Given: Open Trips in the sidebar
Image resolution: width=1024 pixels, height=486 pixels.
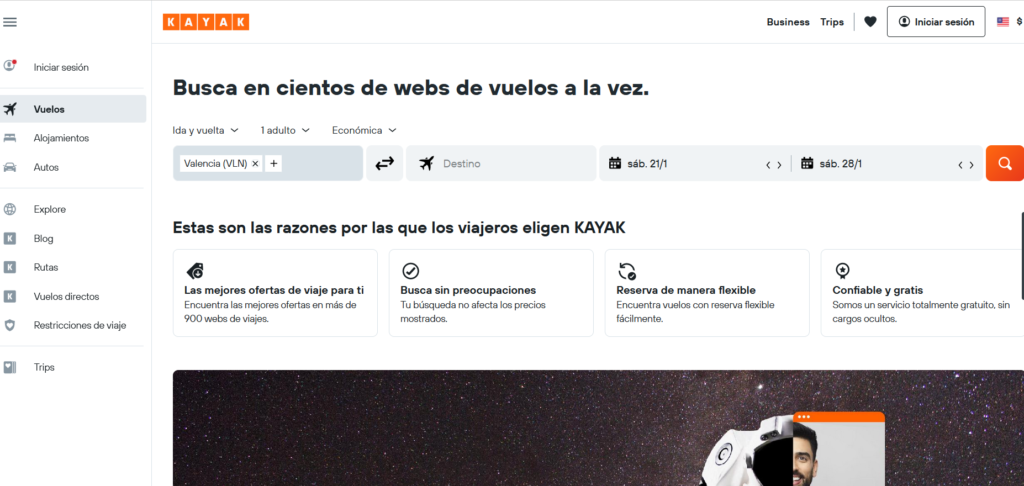Looking at the screenshot, I should coord(73,367).
